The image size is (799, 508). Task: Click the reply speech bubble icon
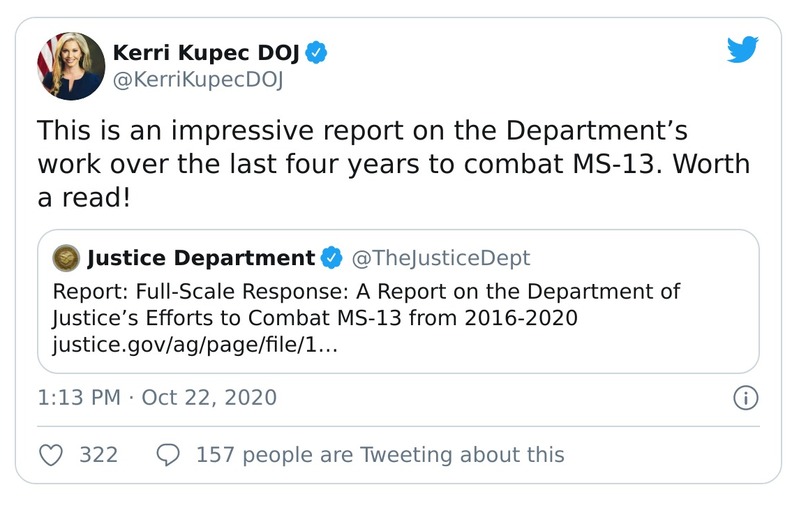(169, 455)
